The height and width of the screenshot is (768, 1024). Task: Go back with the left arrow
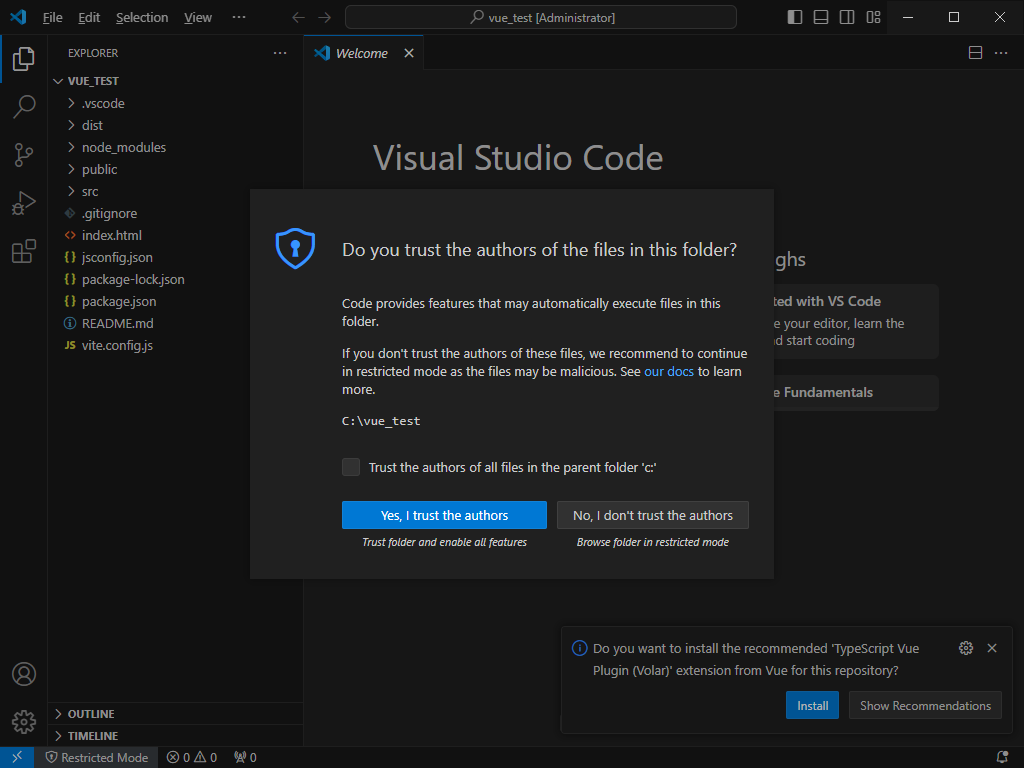[x=298, y=18]
